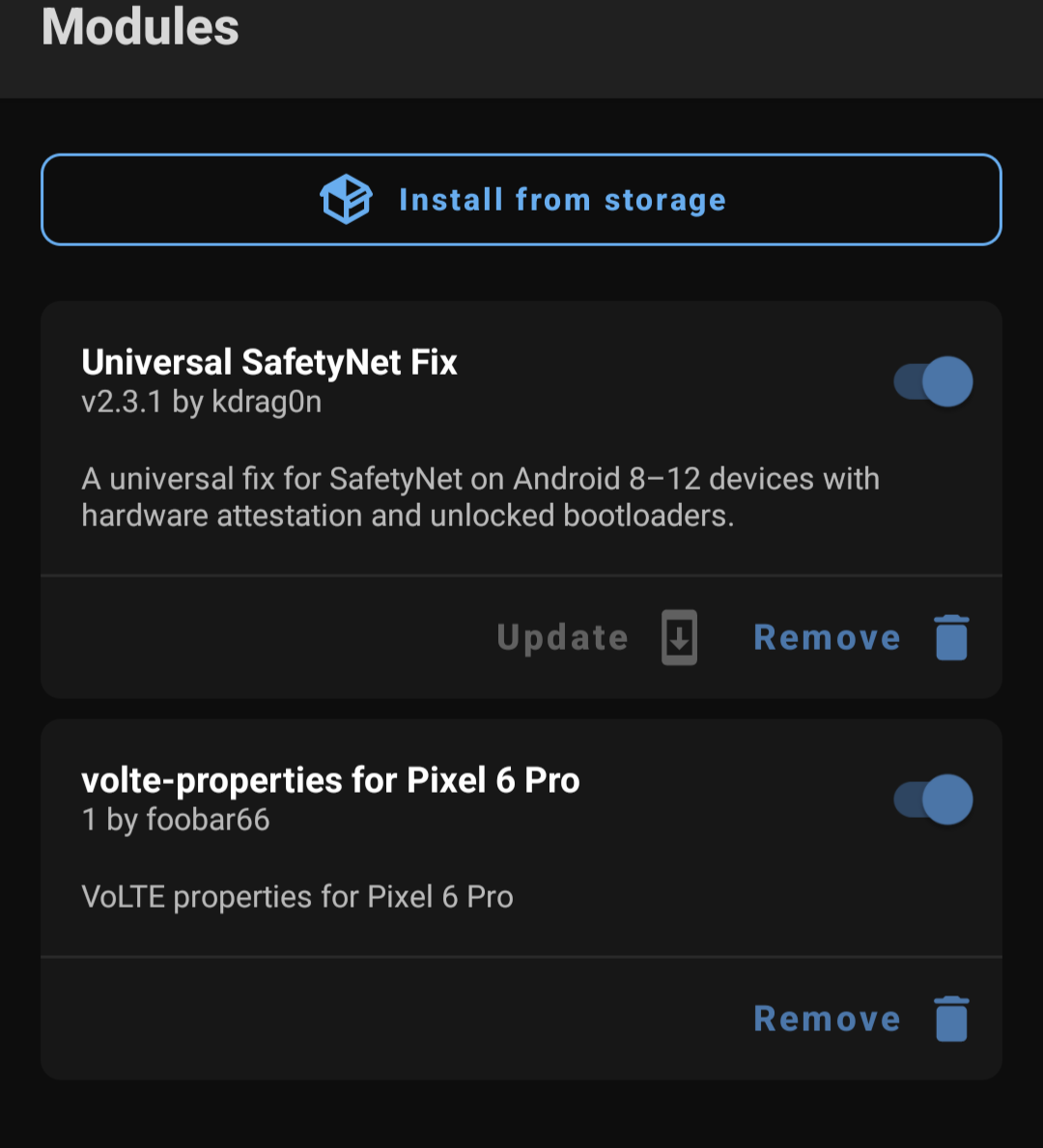
Task: Select the volte-properties for Pixel 6 Pro title
Action: point(330,780)
